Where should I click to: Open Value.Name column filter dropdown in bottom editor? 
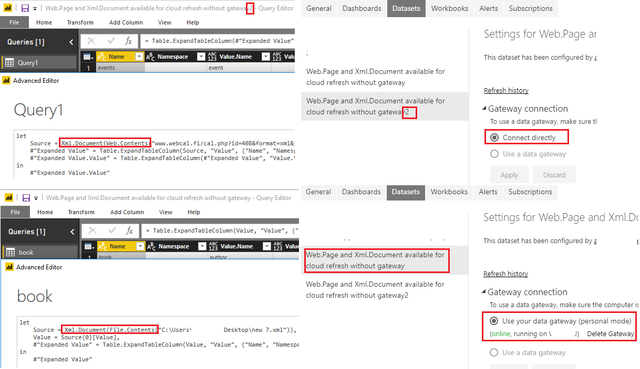(267, 247)
